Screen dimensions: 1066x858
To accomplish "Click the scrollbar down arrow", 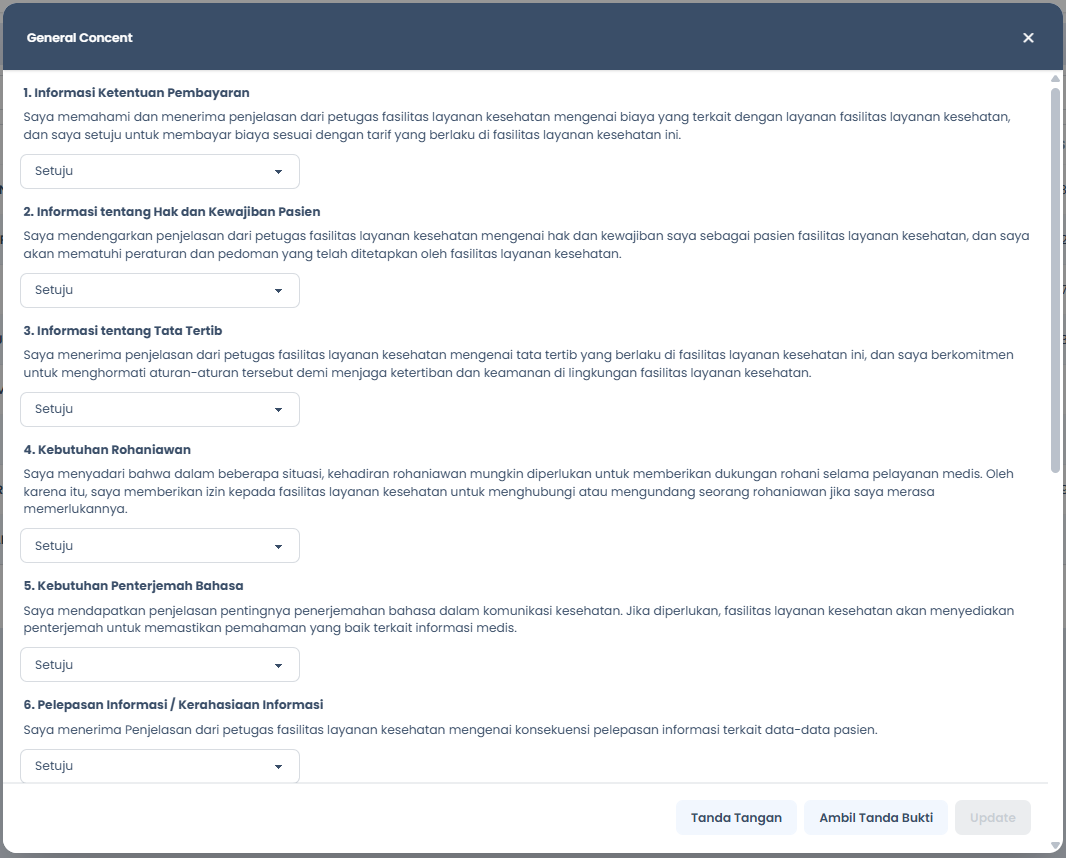I will pos(1055,845).
